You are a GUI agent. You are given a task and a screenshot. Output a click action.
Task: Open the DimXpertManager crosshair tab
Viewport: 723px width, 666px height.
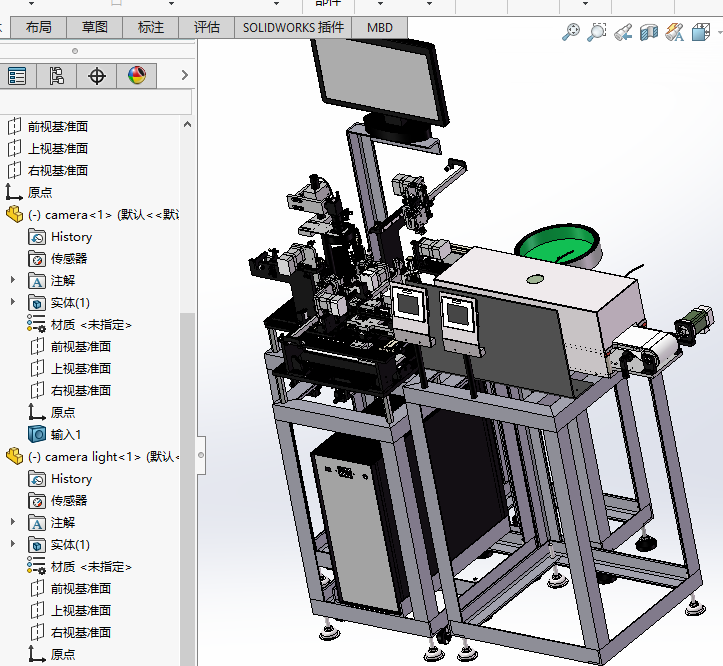[97, 75]
